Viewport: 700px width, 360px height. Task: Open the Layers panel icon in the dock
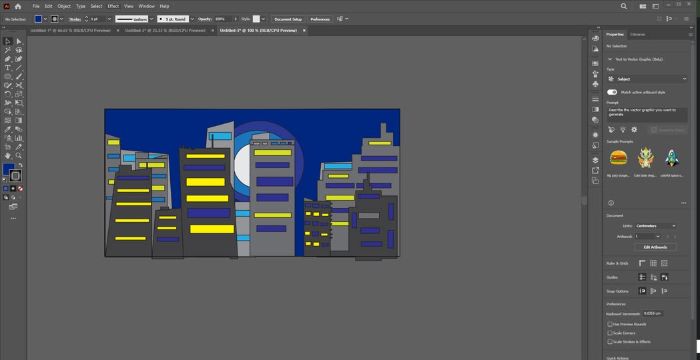click(x=595, y=160)
